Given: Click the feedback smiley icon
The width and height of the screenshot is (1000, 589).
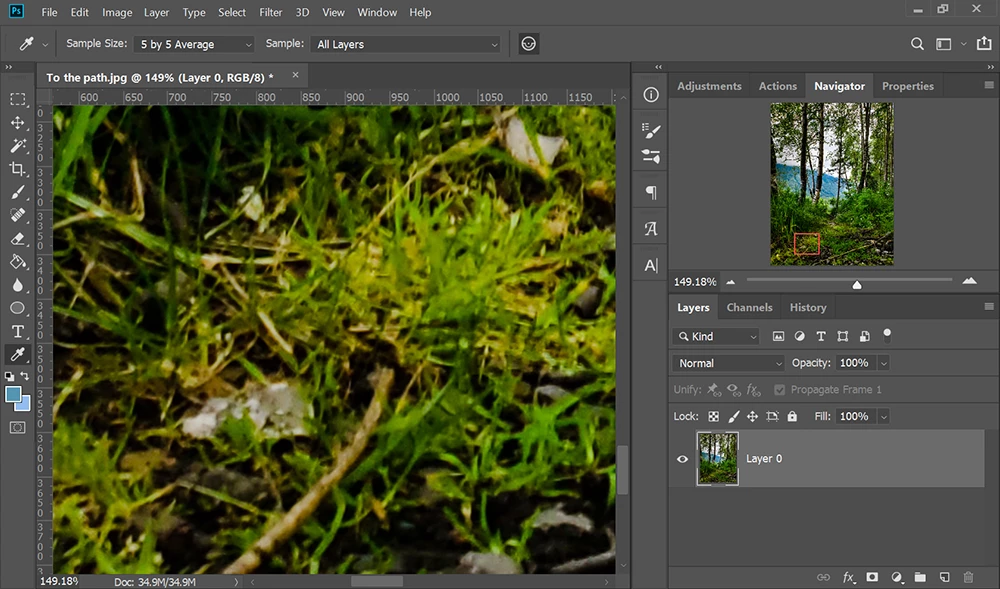Looking at the screenshot, I should [x=529, y=43].
